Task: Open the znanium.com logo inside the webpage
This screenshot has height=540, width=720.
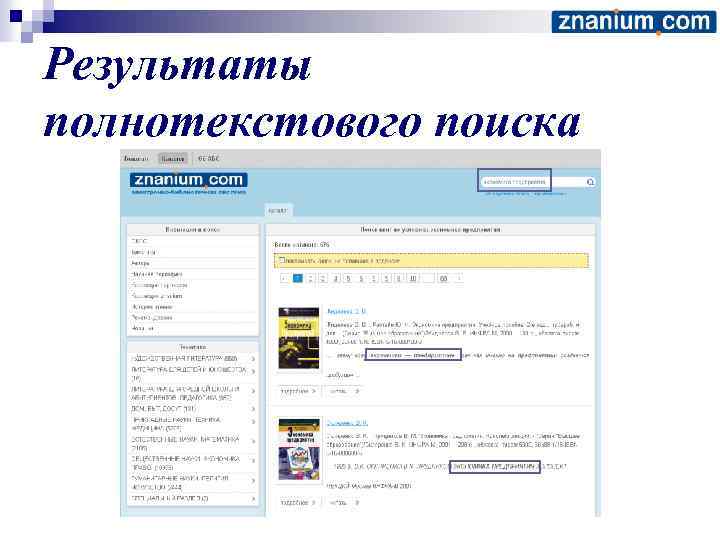Action: coord(189,180)
